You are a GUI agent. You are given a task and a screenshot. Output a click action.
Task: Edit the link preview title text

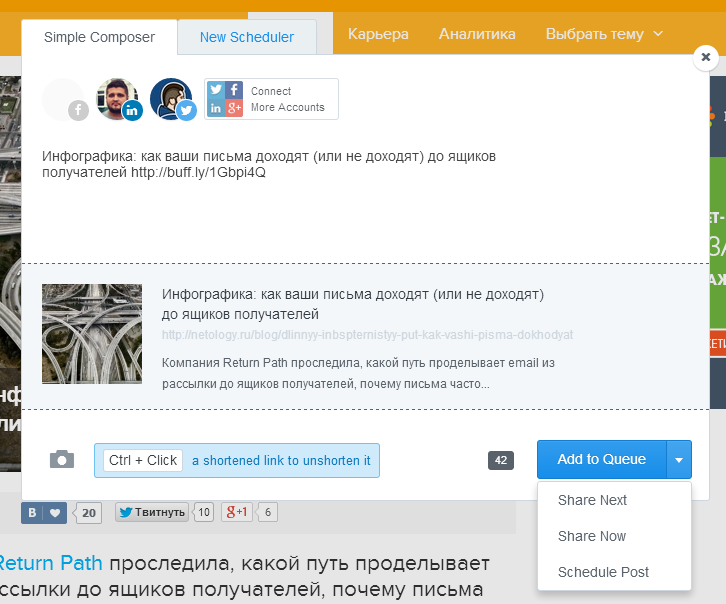coord(353,304)
